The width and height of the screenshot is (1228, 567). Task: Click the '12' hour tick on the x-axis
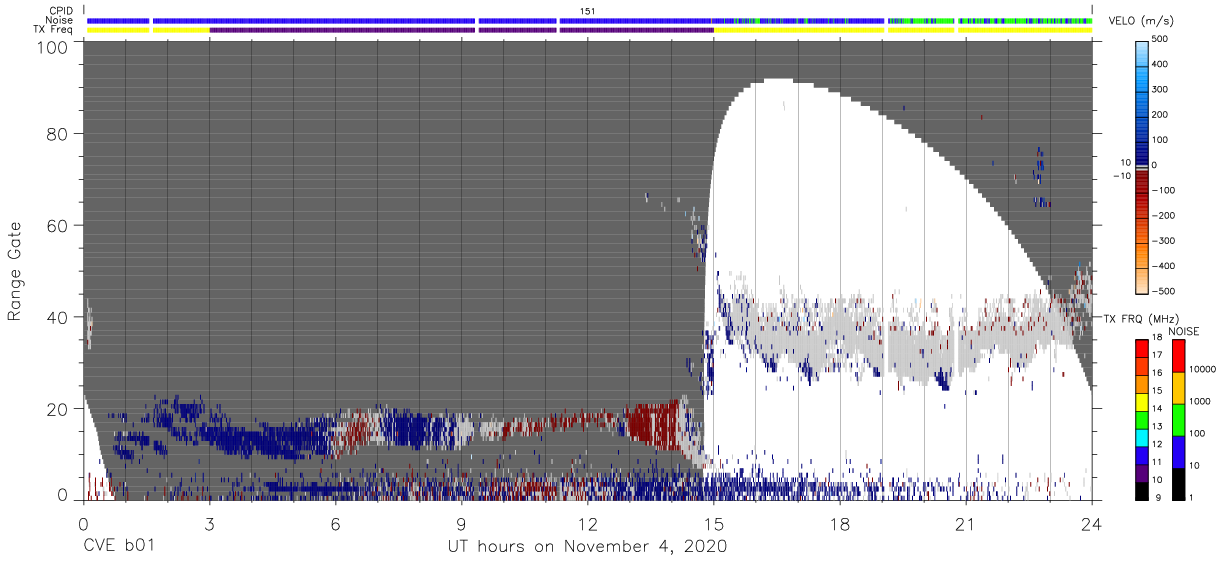pyautogui.click(x=587, y=524)
